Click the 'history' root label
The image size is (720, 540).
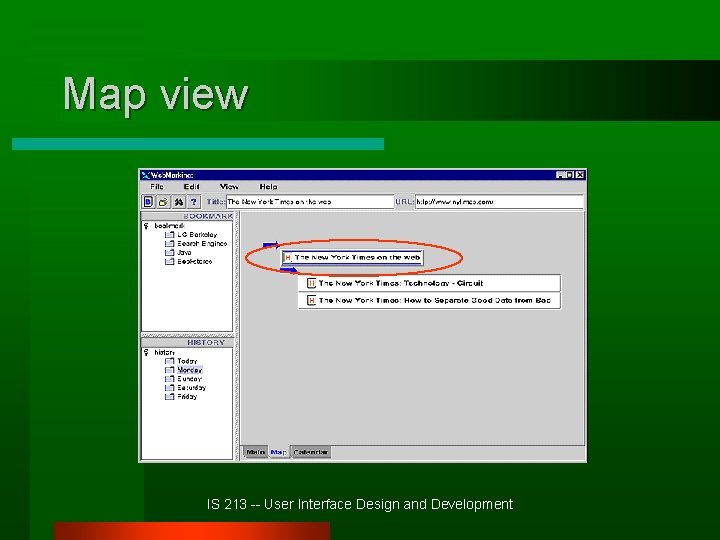(x=164, y=353)
